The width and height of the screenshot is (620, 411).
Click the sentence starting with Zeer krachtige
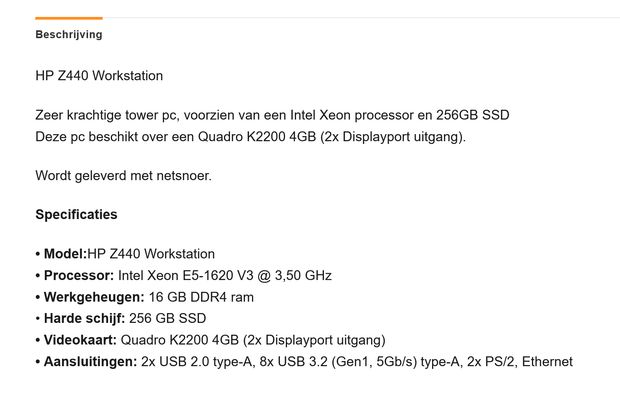pyautogui.click(x=272, y=115)
